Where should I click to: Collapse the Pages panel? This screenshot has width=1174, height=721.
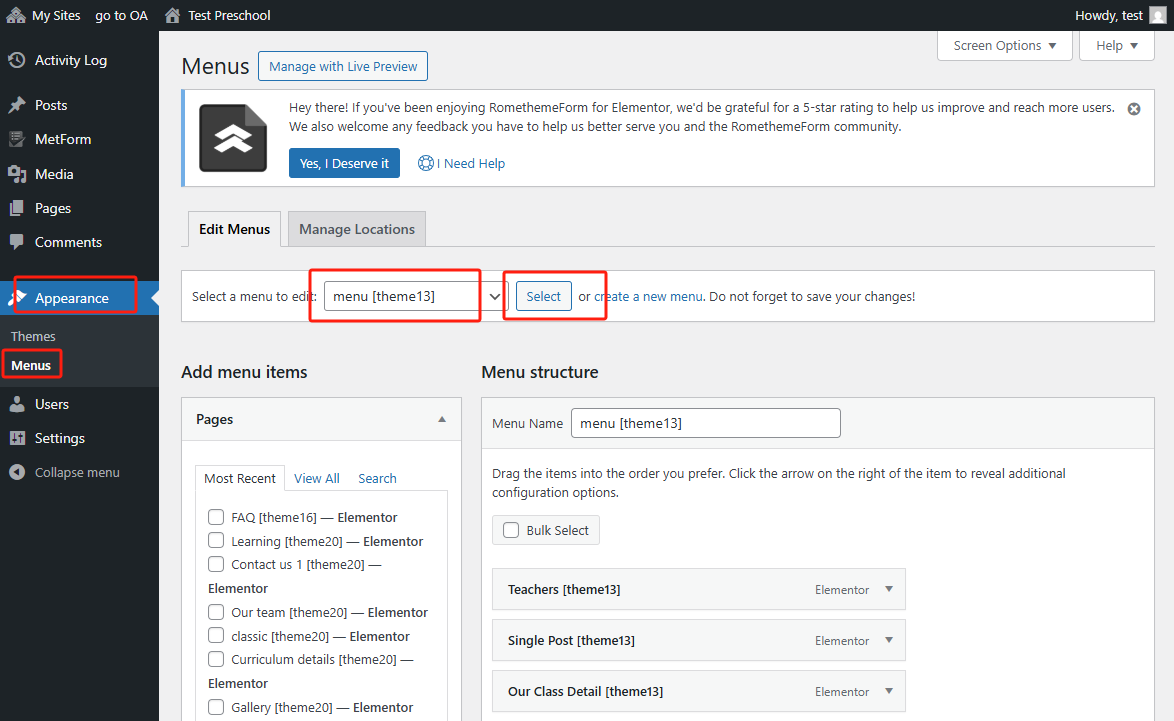click(441, 420)
